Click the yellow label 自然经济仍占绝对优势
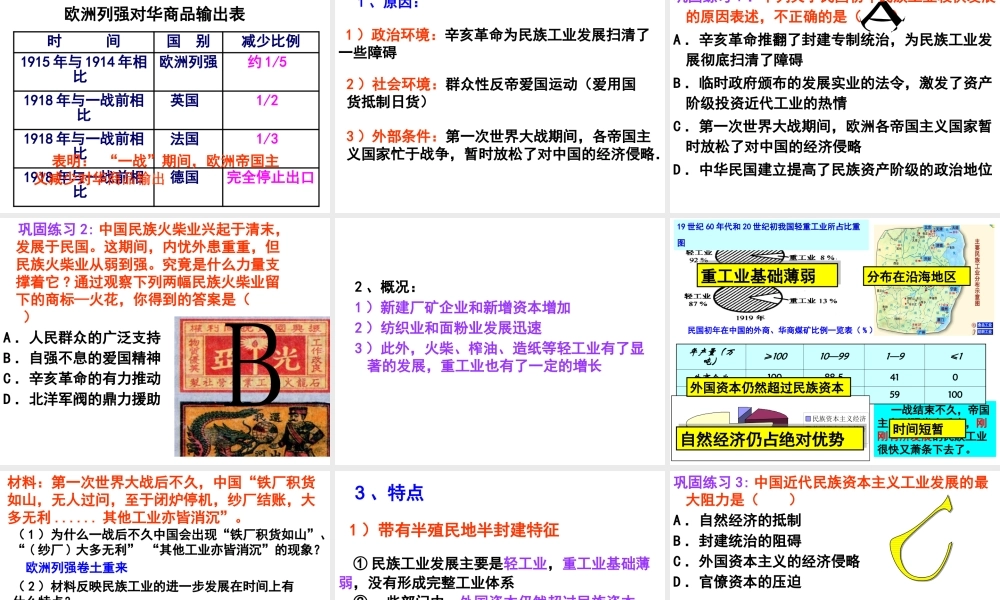 770,439
